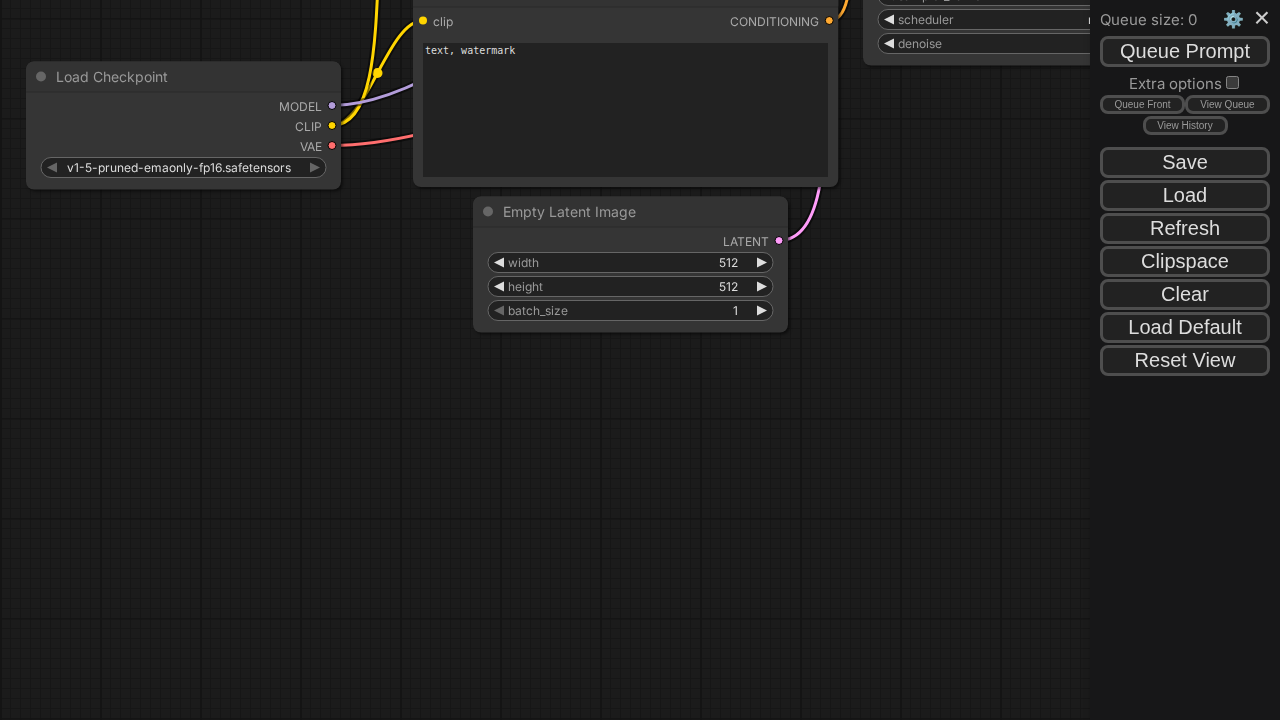This screenshot has height=720, width=1280.
Task: Click the negative prompt text area
Action: [x=625, y=110]
